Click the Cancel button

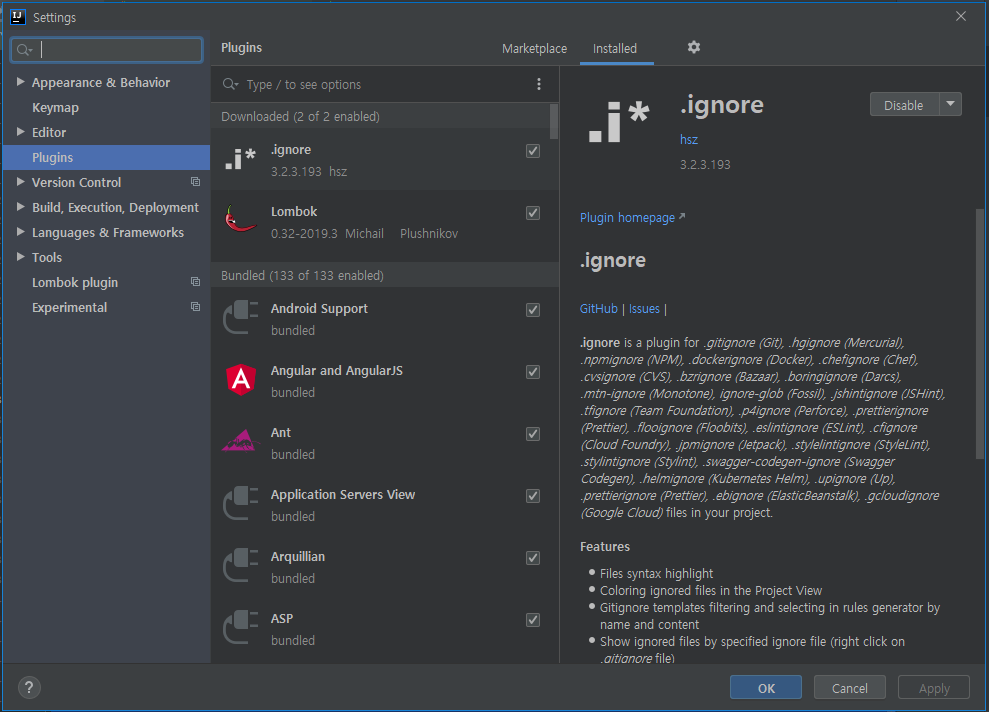(850, 688)
